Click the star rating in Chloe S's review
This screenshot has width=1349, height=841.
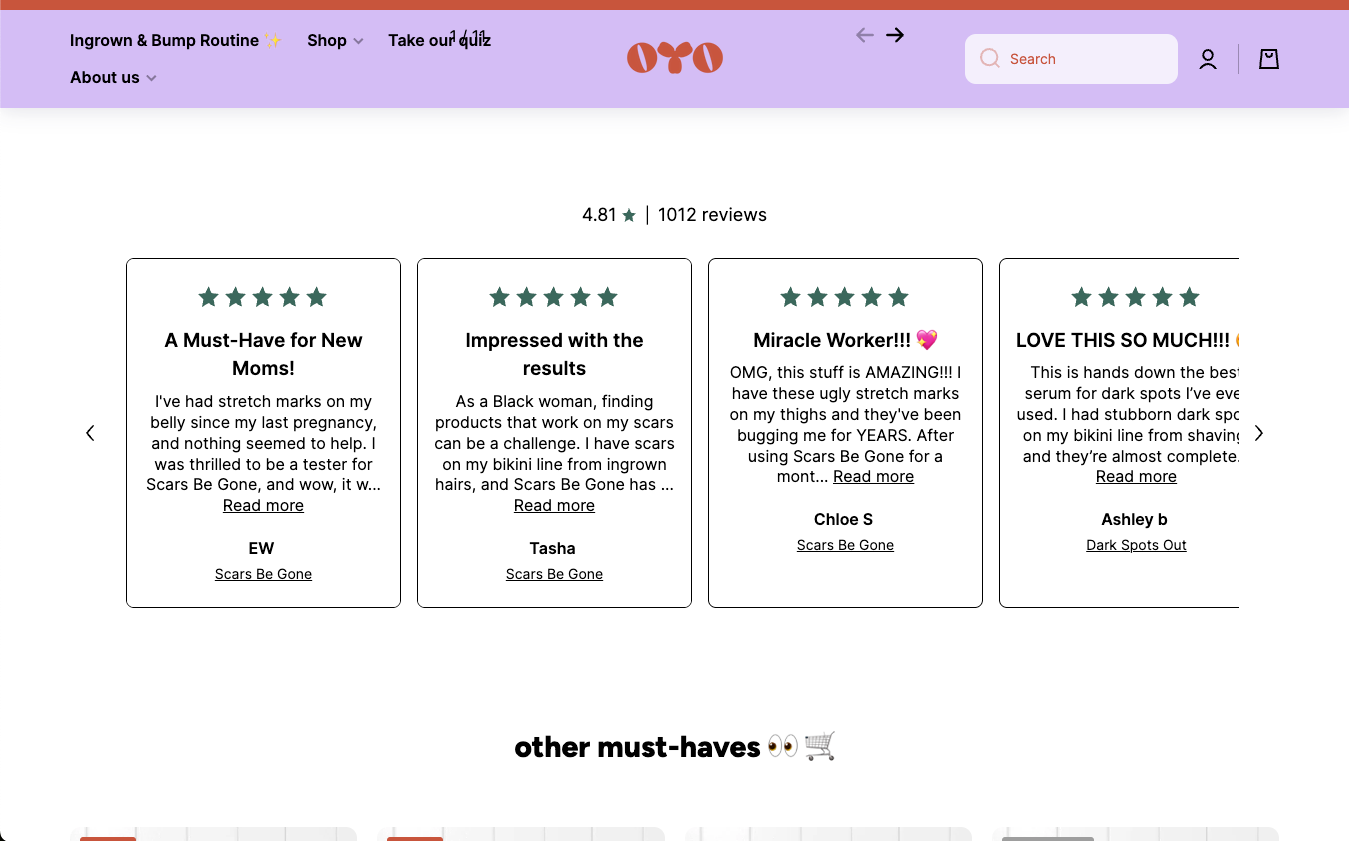pyautogui.click(x=845, y=297)
